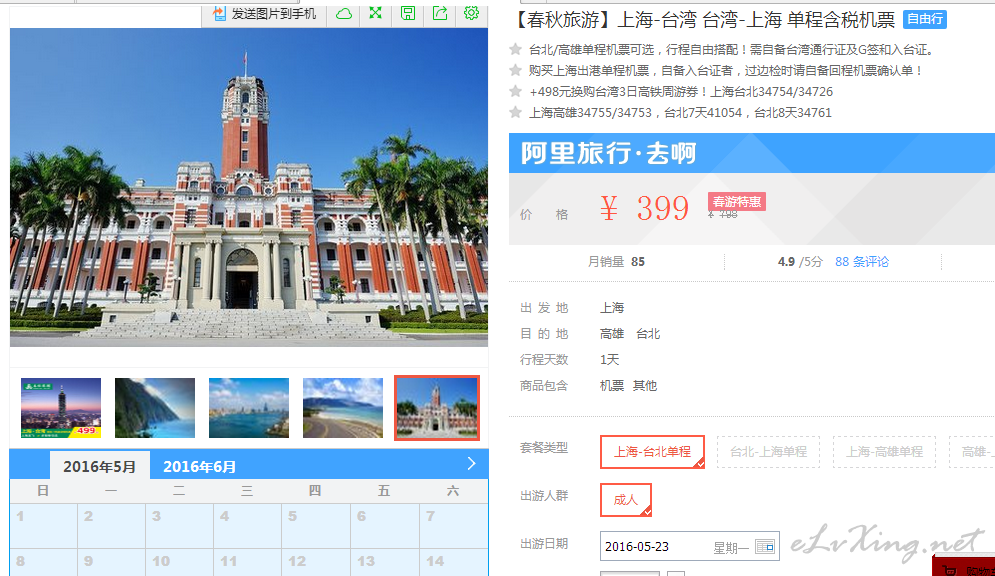Image resolution: width=995 pixels, height=576 pixels.
Task: Select calendar day 14
Action: (453, 563)
